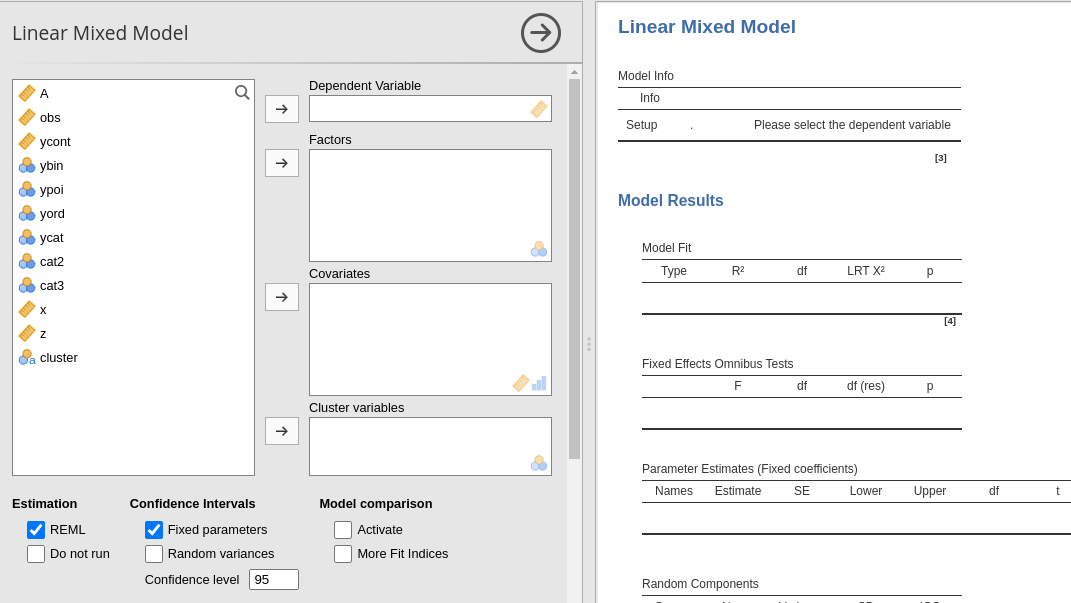Screen dimensions: 1071x603
Task: Click the arrow to assign Cluster variables
Action: [x=281, y=431]
